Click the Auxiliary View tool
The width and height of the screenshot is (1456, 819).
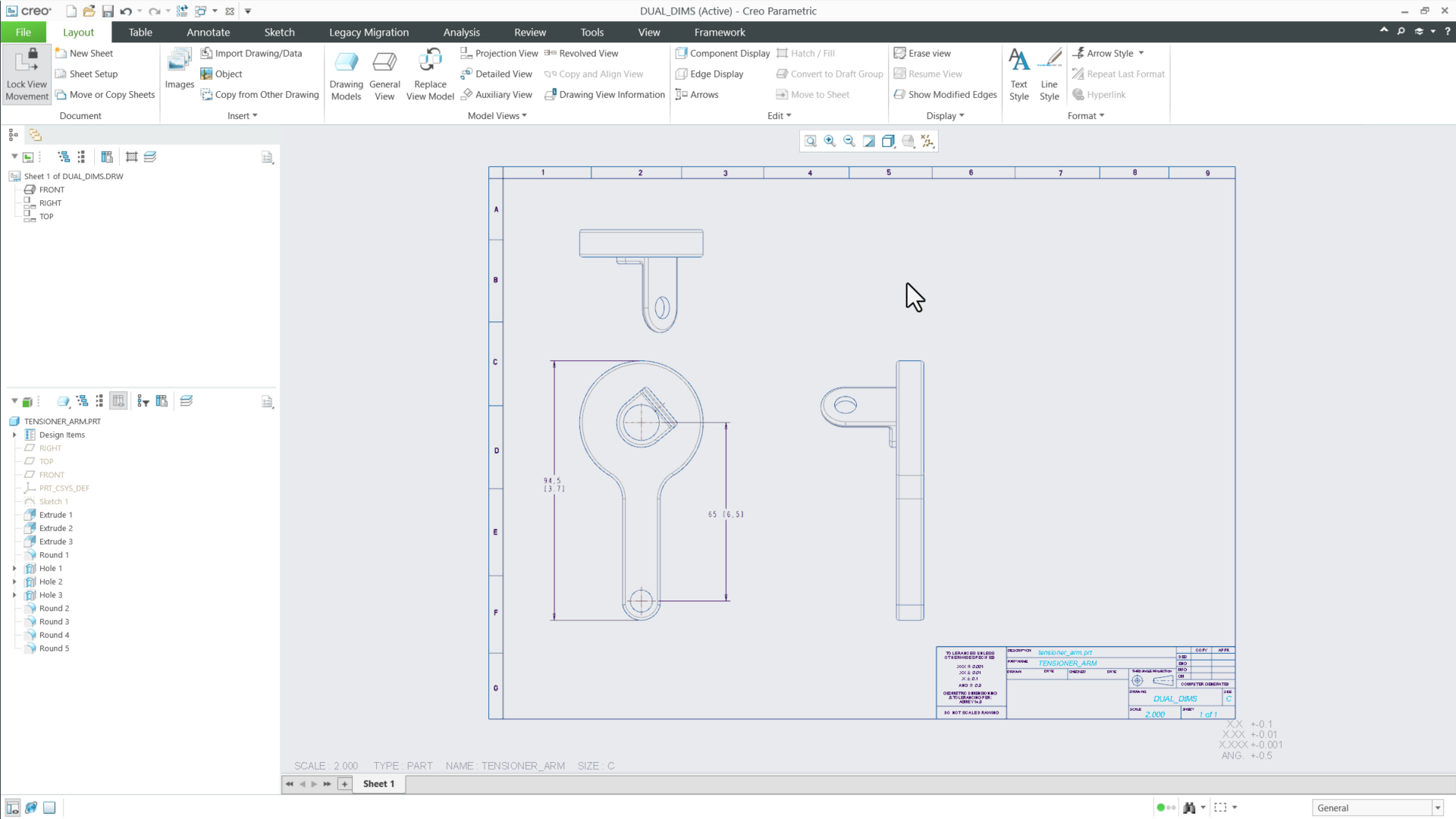pyautogui.click(x=497, y=94)
